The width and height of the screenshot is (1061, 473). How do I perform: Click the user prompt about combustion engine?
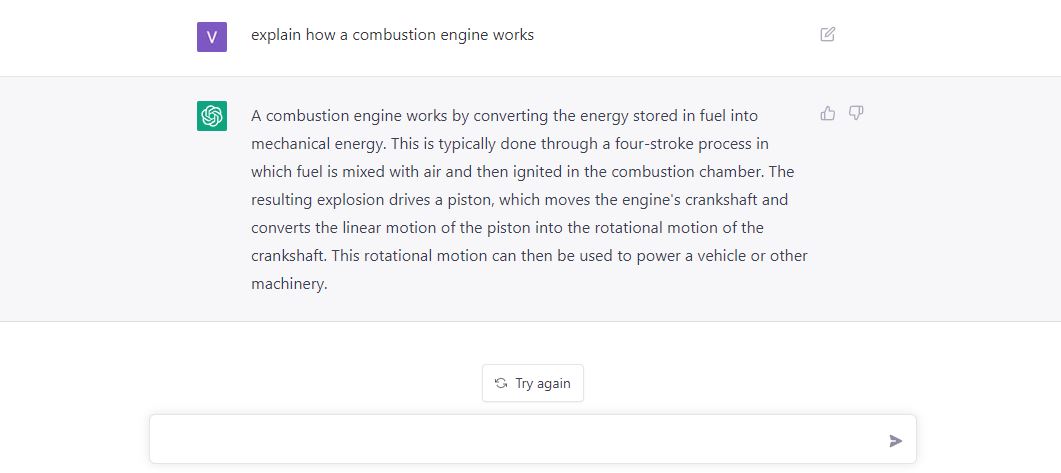(392, 35)
